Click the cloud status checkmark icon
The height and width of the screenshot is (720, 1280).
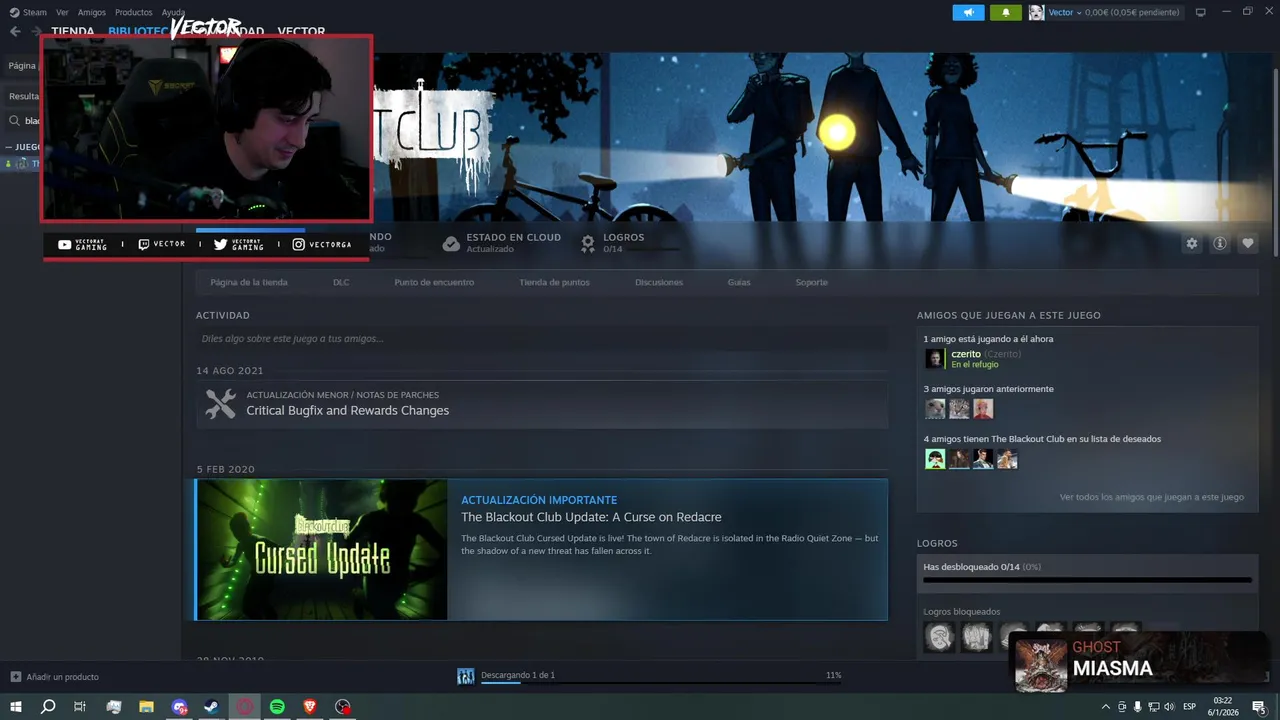pos(451,243)
